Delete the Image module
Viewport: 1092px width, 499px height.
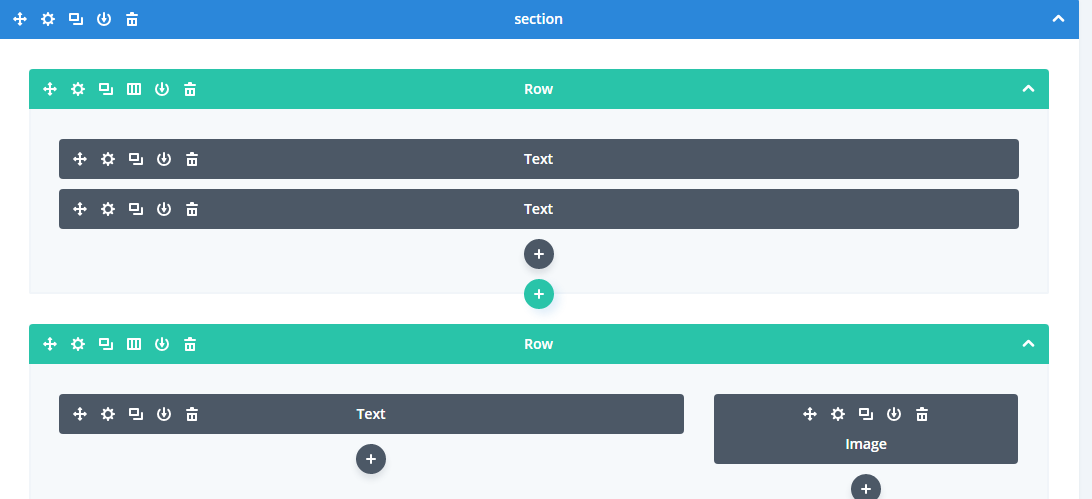(x=922, y=414)
